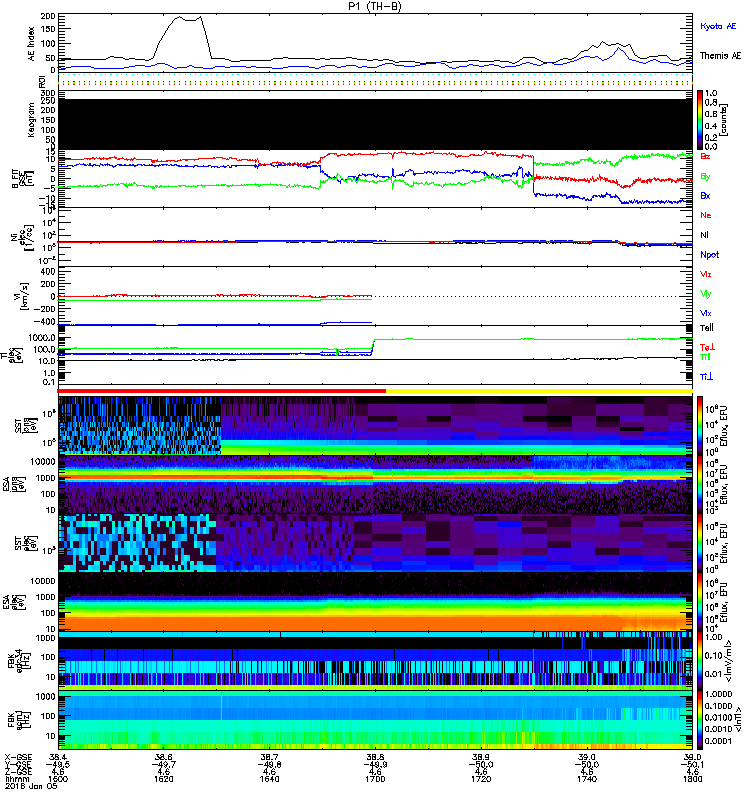Screen dimensions: 750x800
Task: Select the Themis AE legend label
Action: [720, 56]
